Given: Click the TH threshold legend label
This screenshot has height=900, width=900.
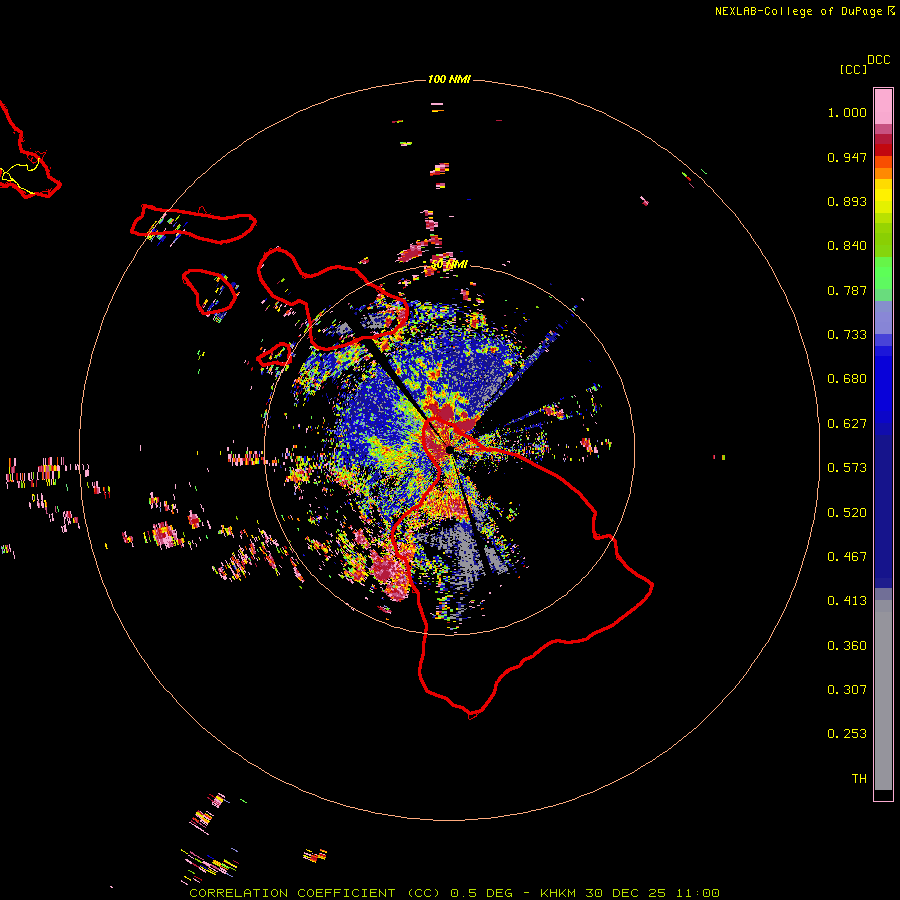Looking at the screenshot, I should click(x=859, y=779).
